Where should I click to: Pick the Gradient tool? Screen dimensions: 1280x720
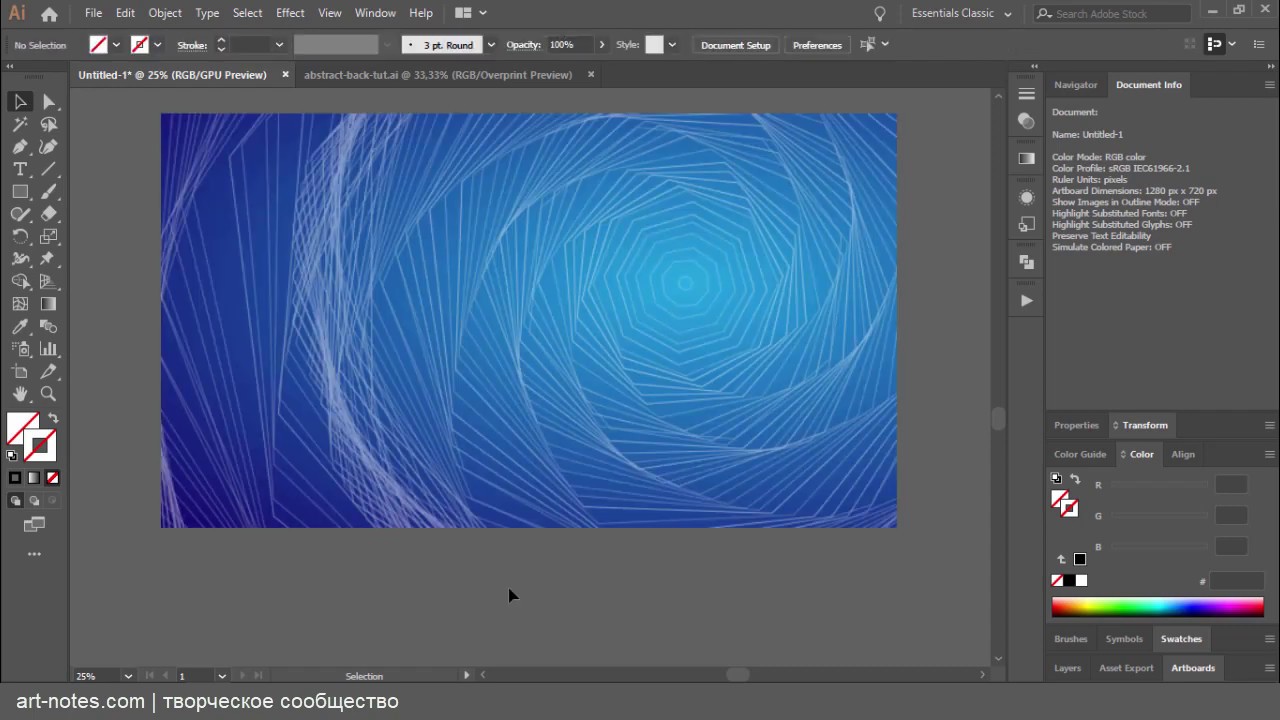pyautogui.click(x=48, y=304)
